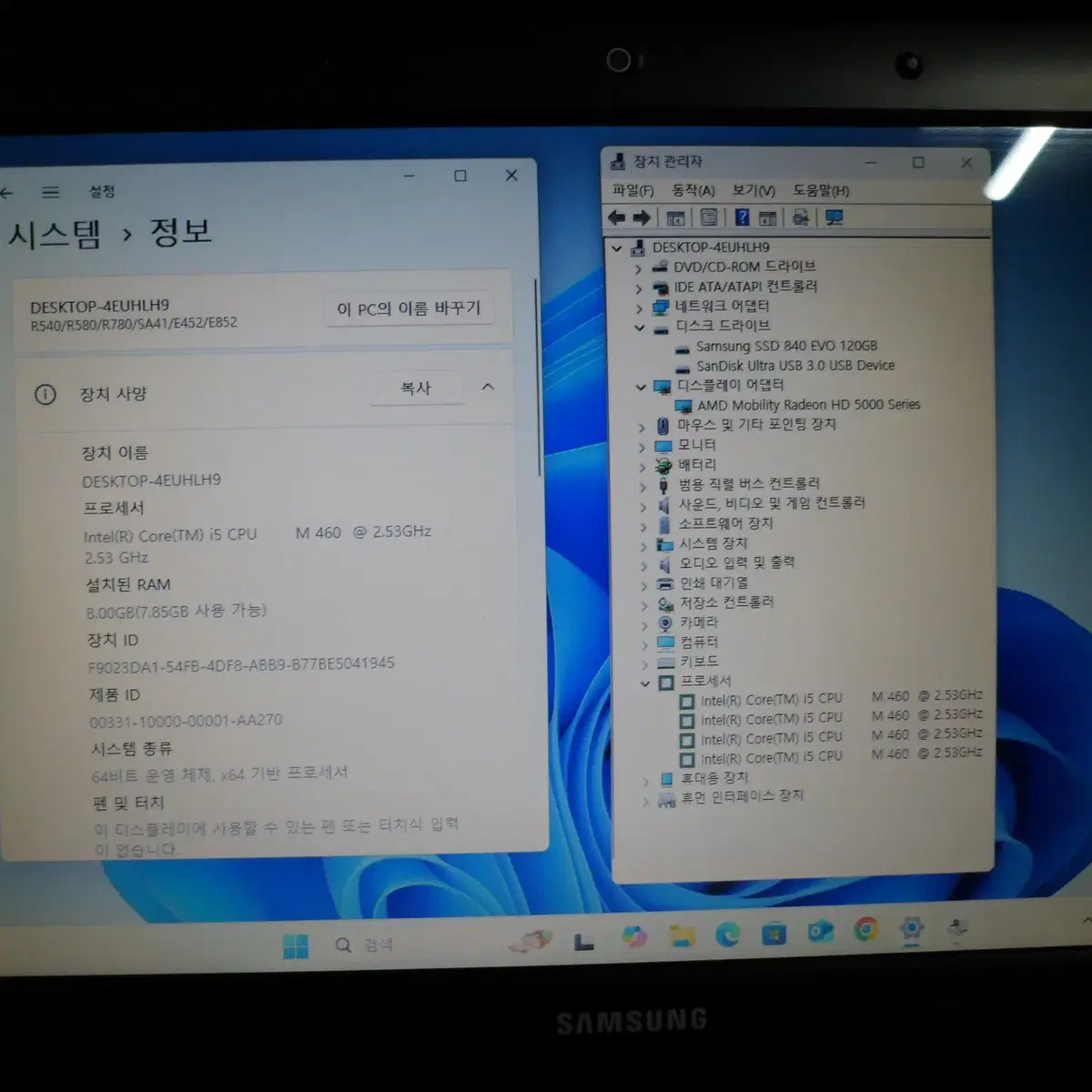Expand the IDE ATA/ATAPI 컨트롤러 node
Screen dimensions: 1092x1092
pos(639,288)
